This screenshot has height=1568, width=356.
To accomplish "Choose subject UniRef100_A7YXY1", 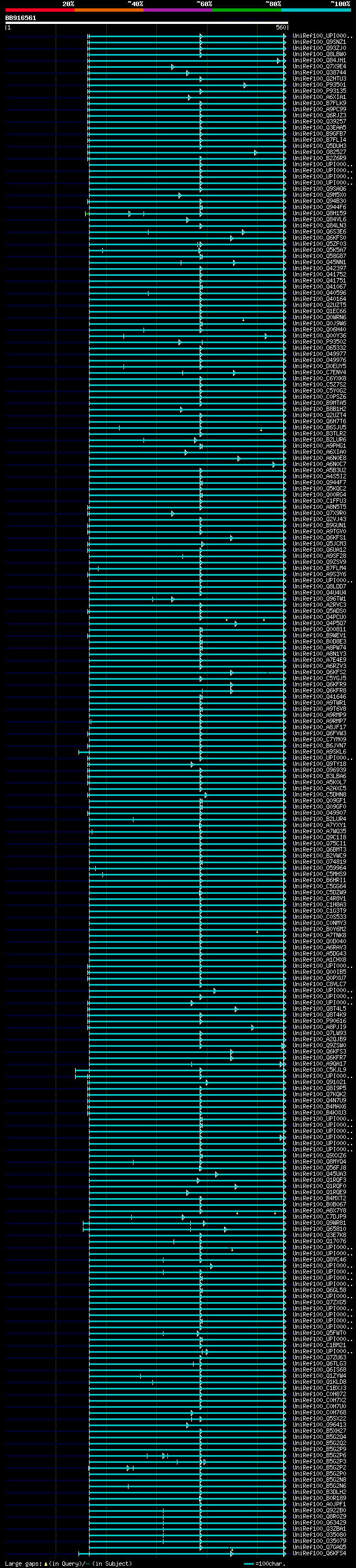I will (x=319, y=825).
